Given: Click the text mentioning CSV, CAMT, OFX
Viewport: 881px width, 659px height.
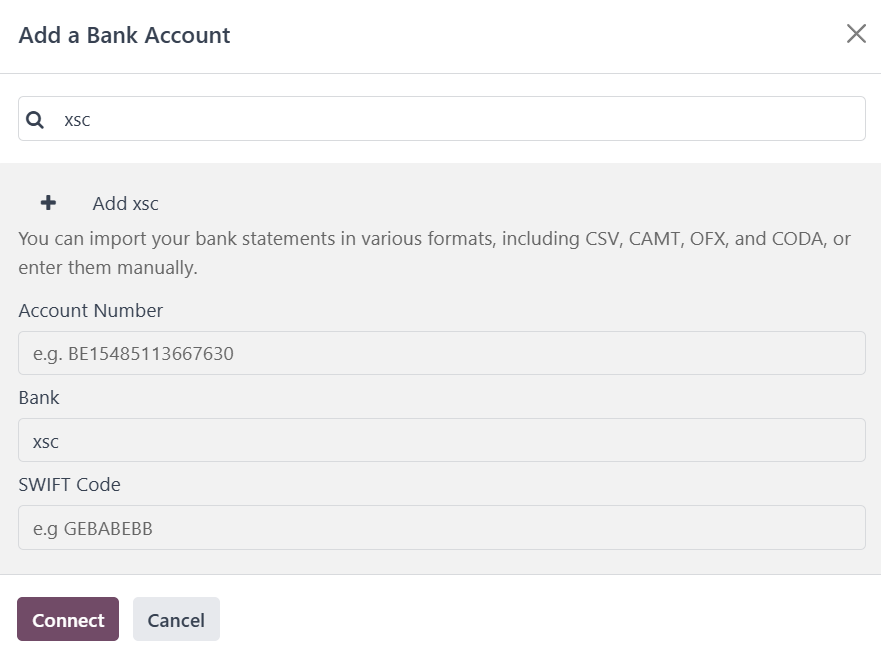Looking at the screenshot, I should tap(434, 239).
